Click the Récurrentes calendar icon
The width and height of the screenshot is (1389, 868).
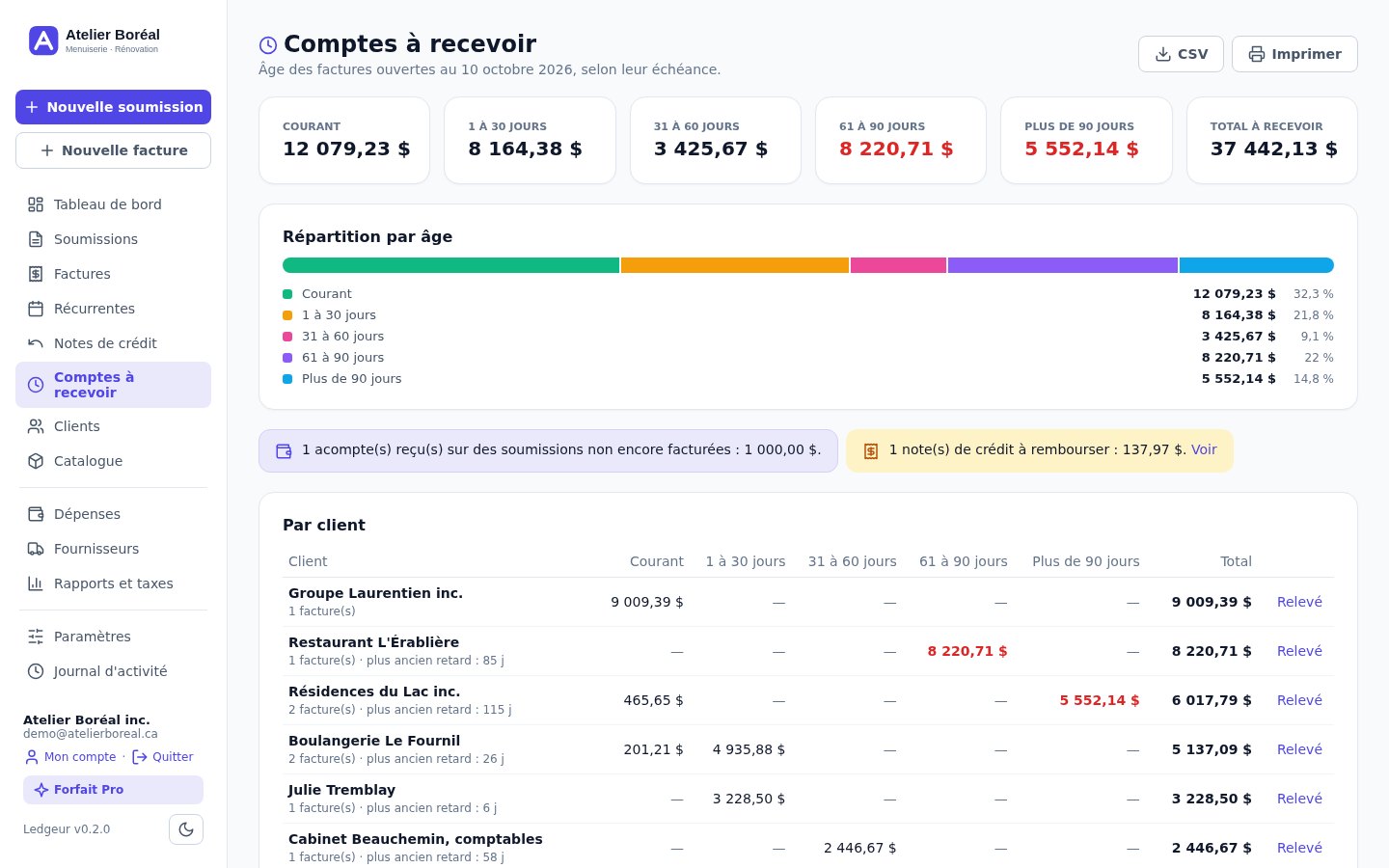(x=36, y=309)
